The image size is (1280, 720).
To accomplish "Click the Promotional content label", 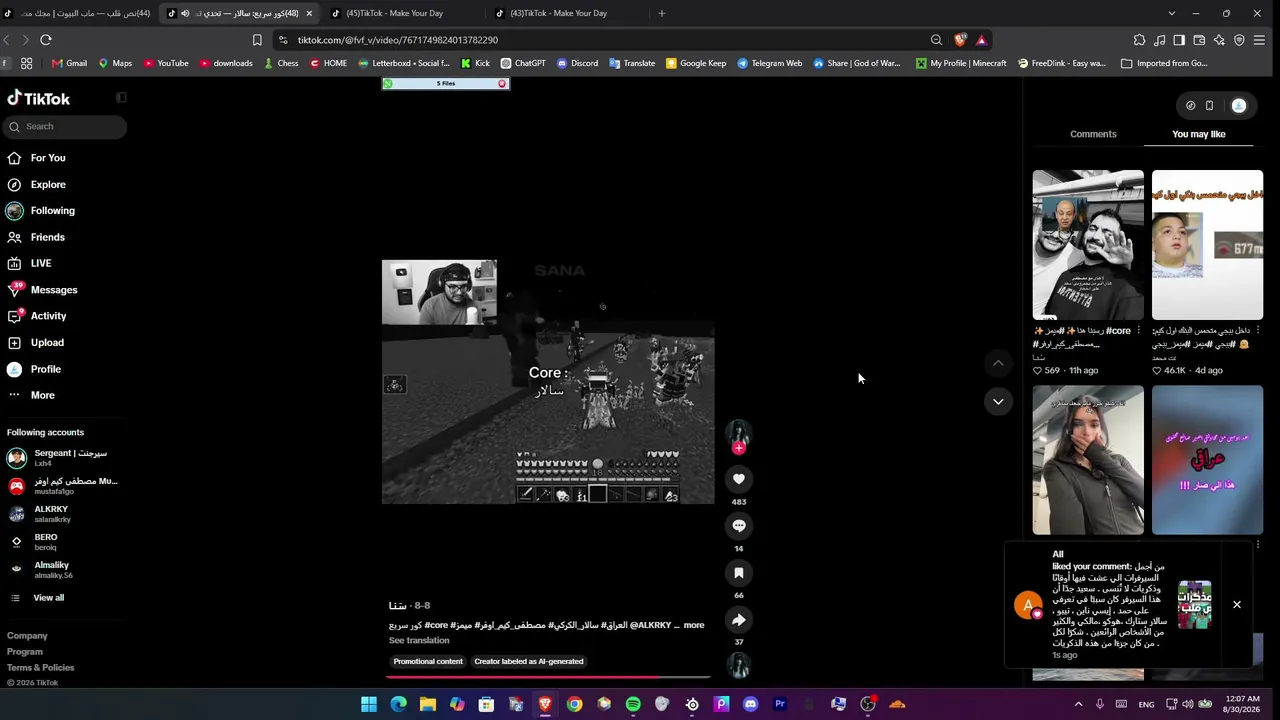I will [x=428, y=661].
